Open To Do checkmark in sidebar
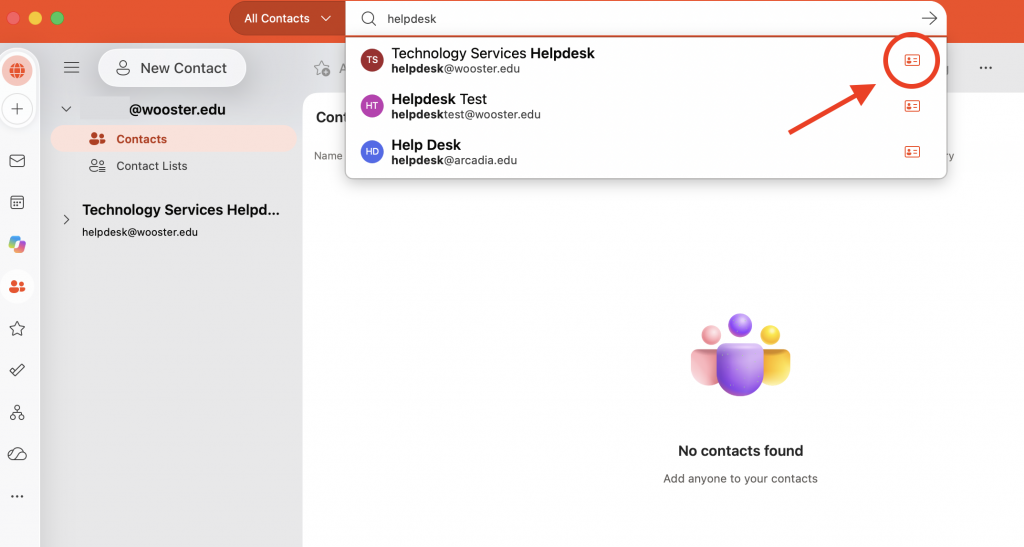Viewport: 1024px width, 547px height. point(18,370)
